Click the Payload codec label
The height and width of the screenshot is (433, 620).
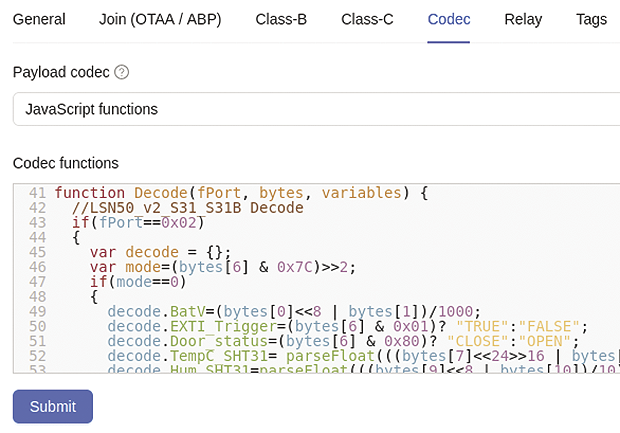click(61, 72)
